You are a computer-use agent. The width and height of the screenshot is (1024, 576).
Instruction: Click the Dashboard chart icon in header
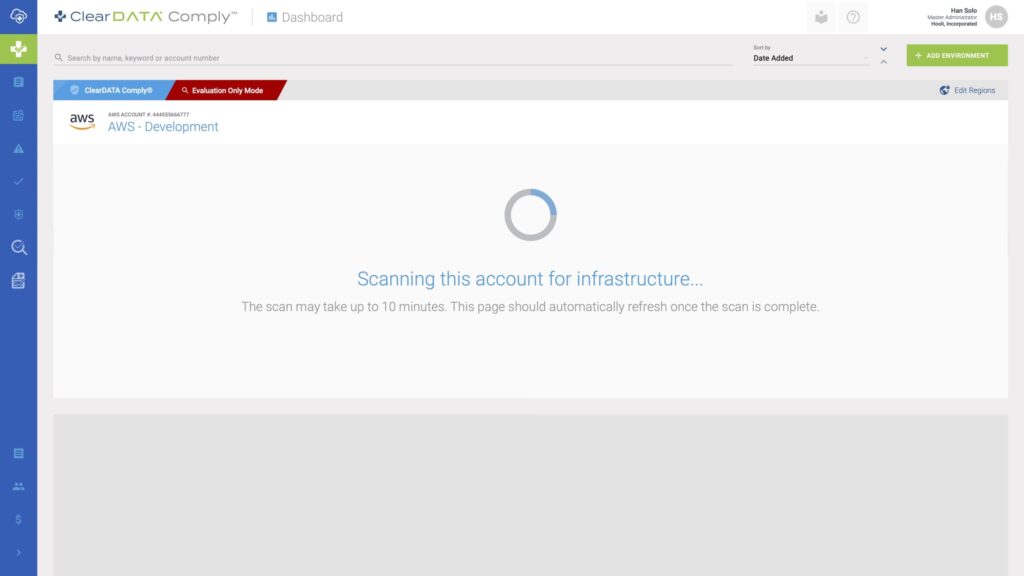(272, 17)
